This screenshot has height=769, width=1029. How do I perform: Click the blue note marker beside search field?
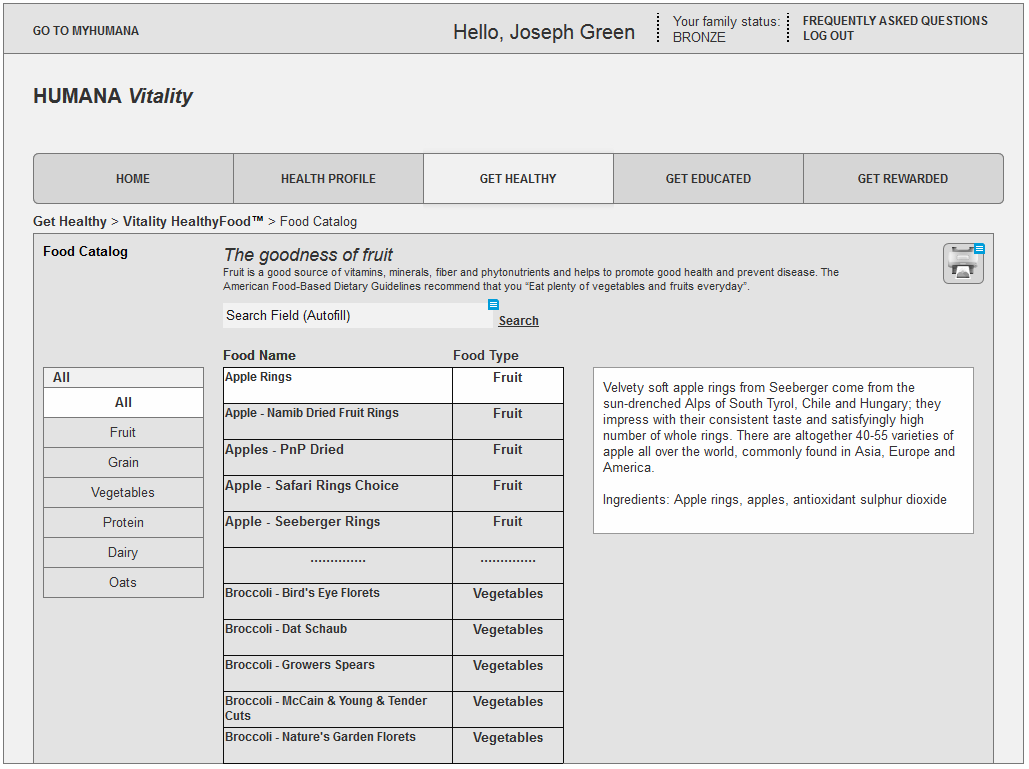(494, 304)
